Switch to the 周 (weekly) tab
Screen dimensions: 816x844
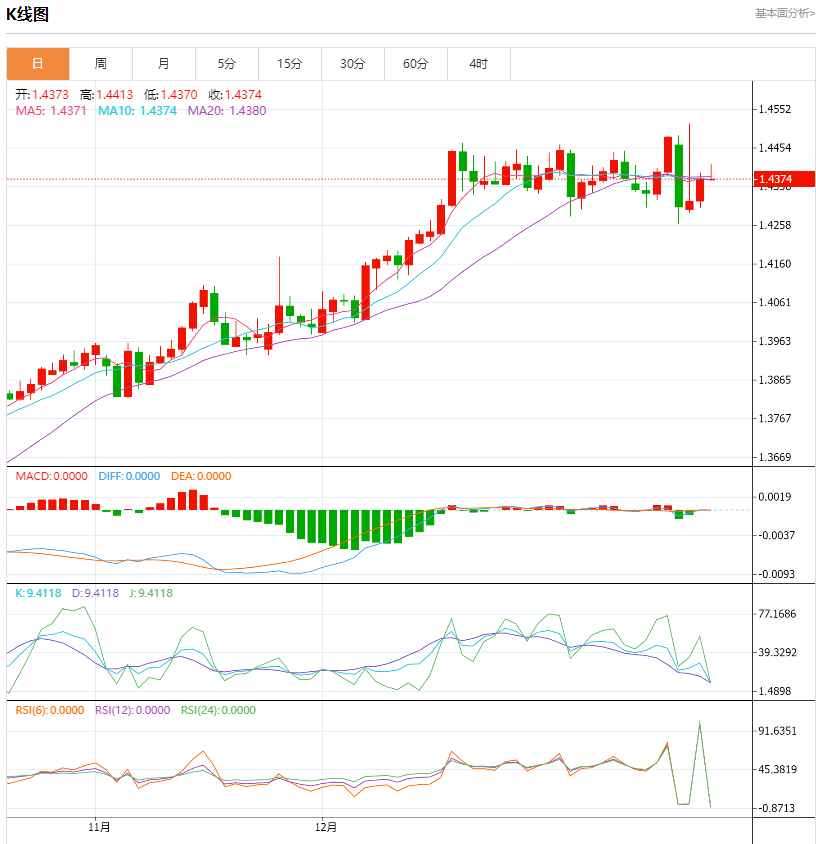click(101, 64)
